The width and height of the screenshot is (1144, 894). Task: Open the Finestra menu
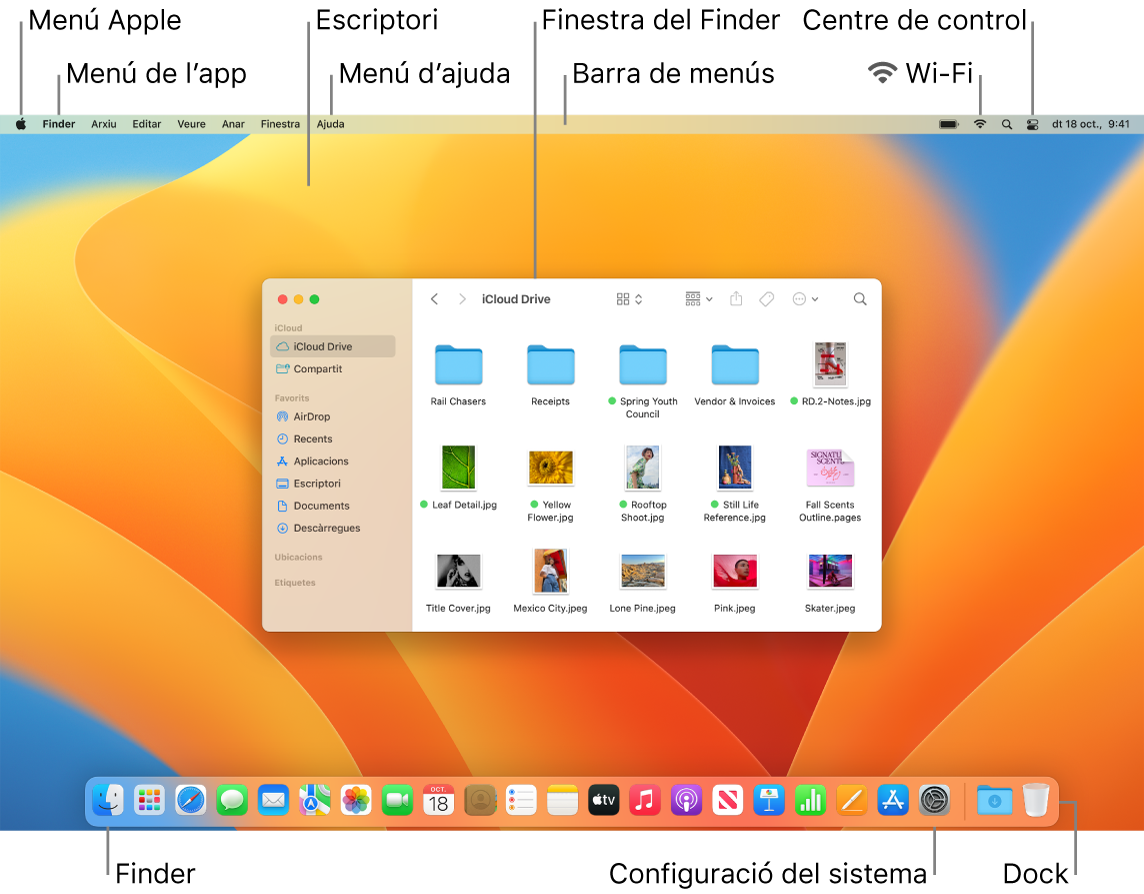click(x=280, y=124)
